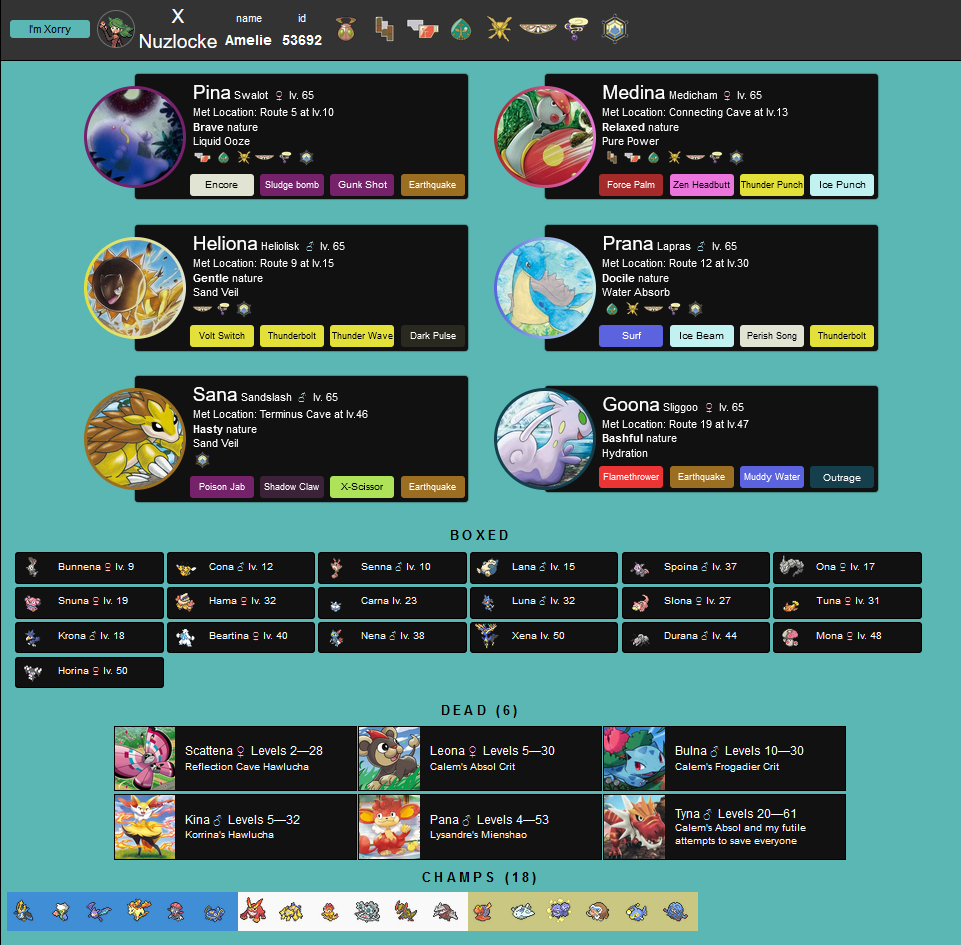Open Heliona the Heliolisk's portrait
Viewport: 961px width, 945px height.
[x=135, y=288]
